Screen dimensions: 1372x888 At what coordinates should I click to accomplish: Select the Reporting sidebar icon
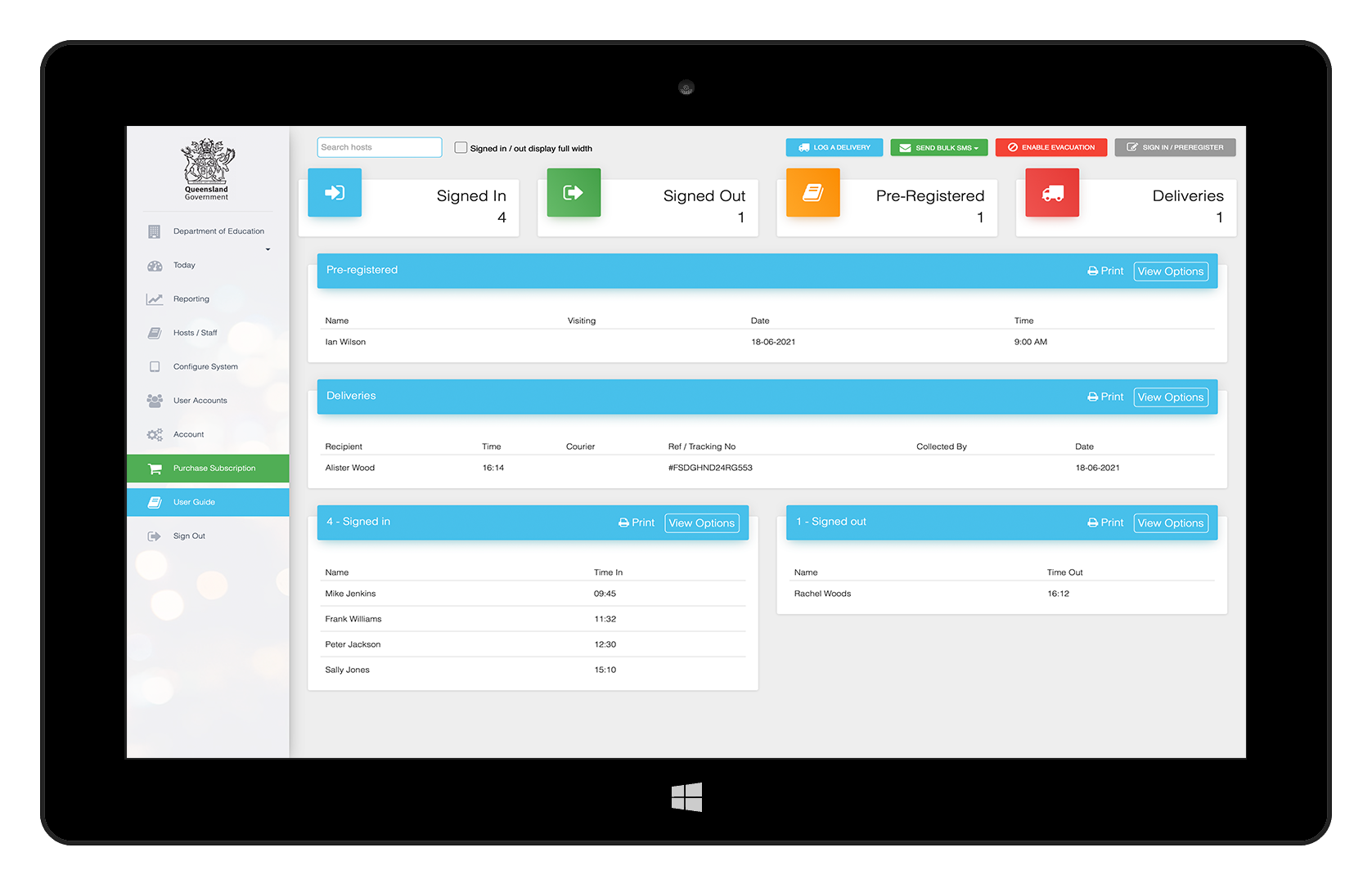pyautogui.click(x=155, y=298)
